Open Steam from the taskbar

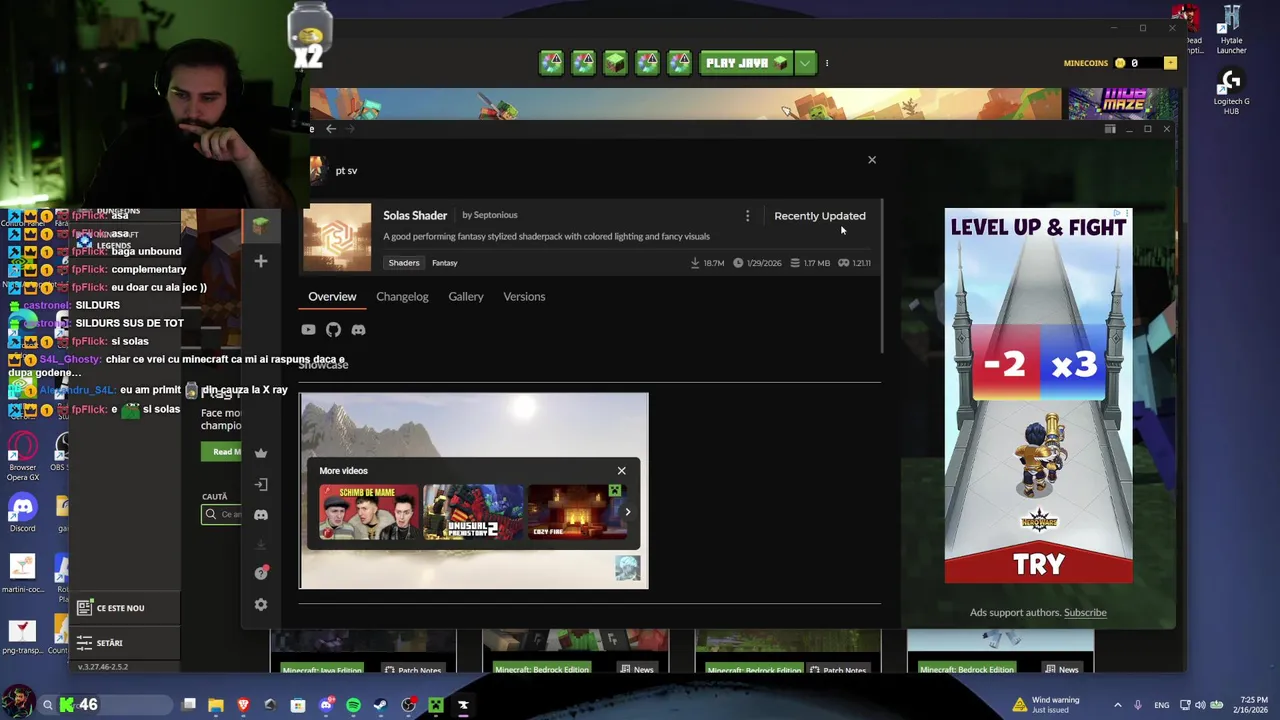point(380,706)
